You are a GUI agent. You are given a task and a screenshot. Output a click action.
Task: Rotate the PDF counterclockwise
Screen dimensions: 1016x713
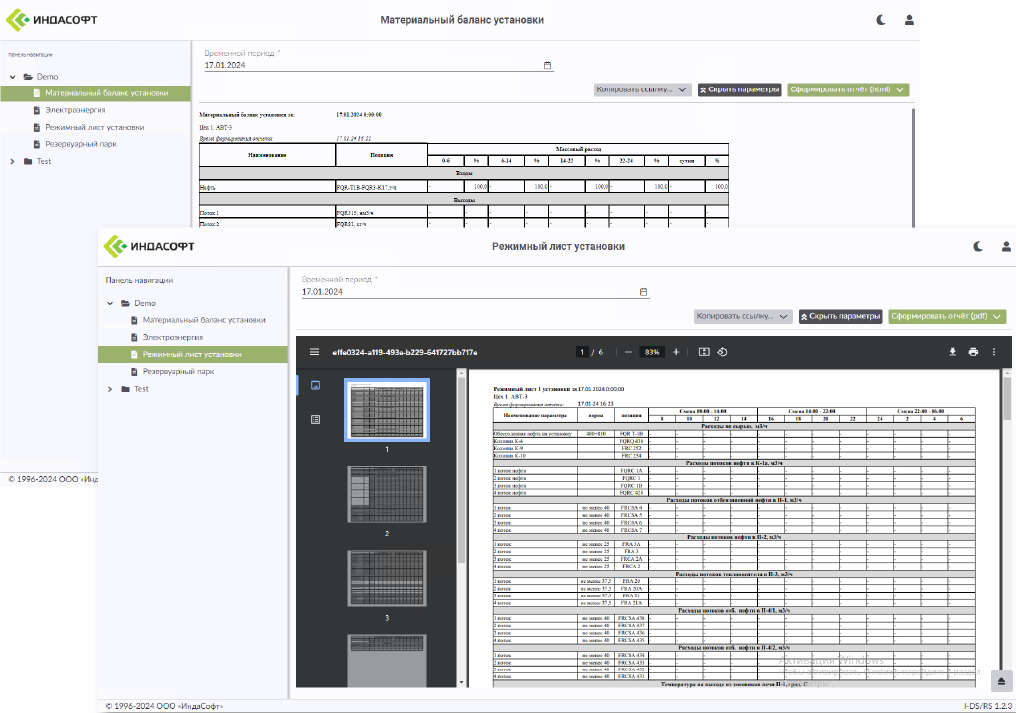(722, 352)
